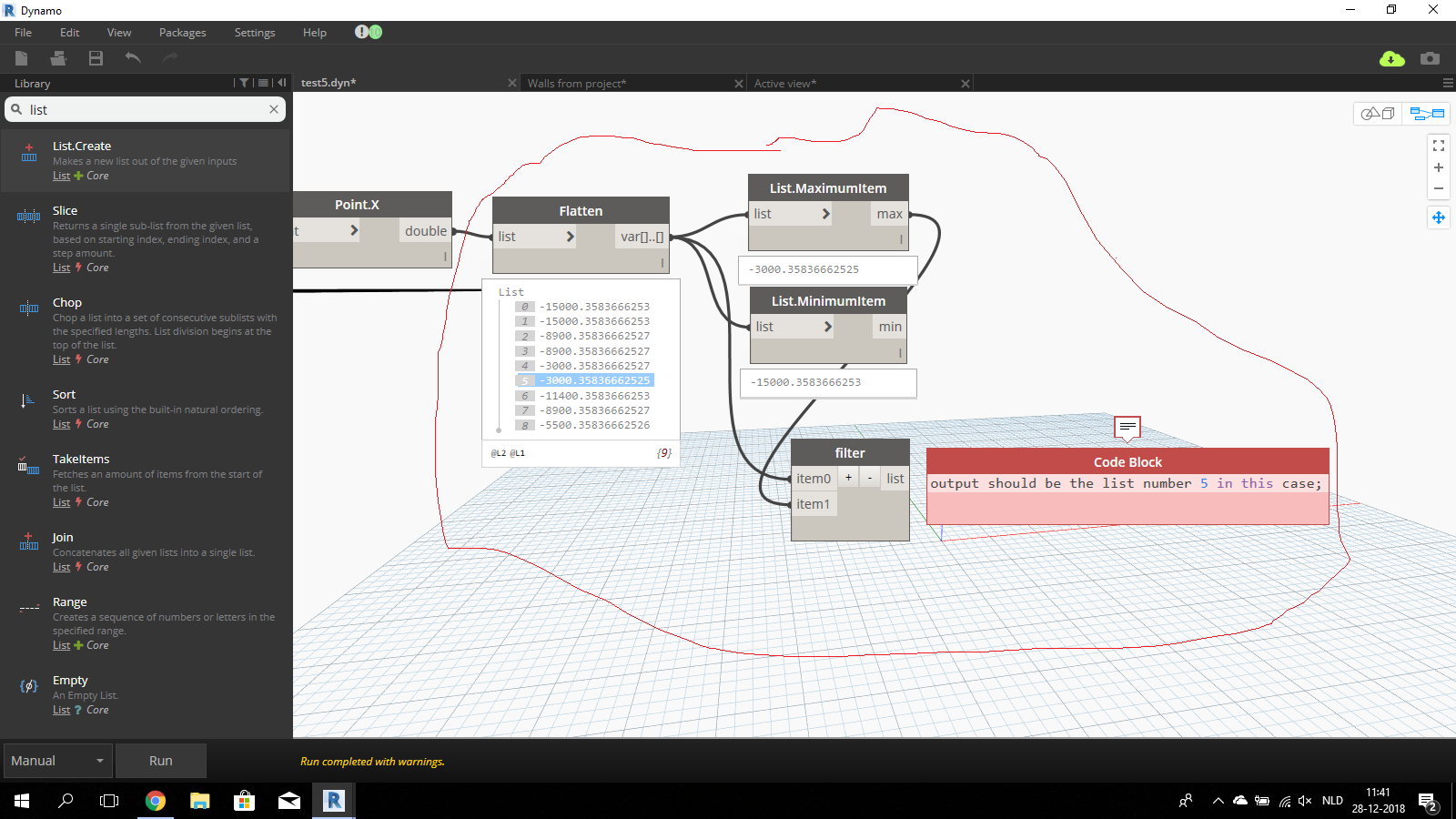1456x819 pixels.
Task: Follow the List category link under Slice
Action: click(61, 268)
